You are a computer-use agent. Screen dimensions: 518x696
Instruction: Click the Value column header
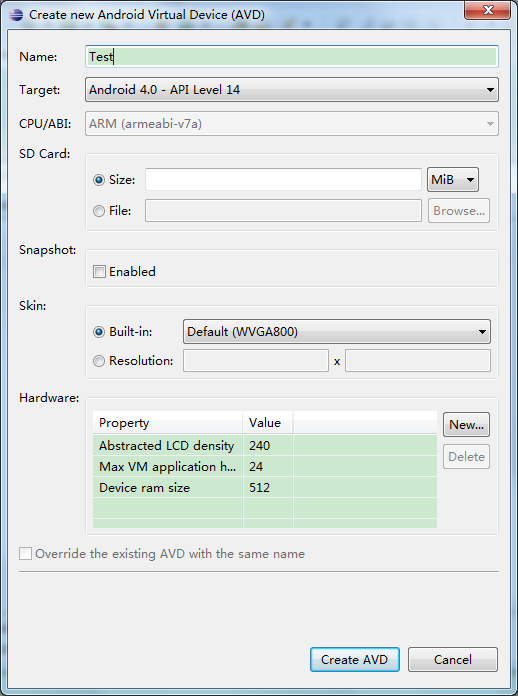(x=268, y=423)
